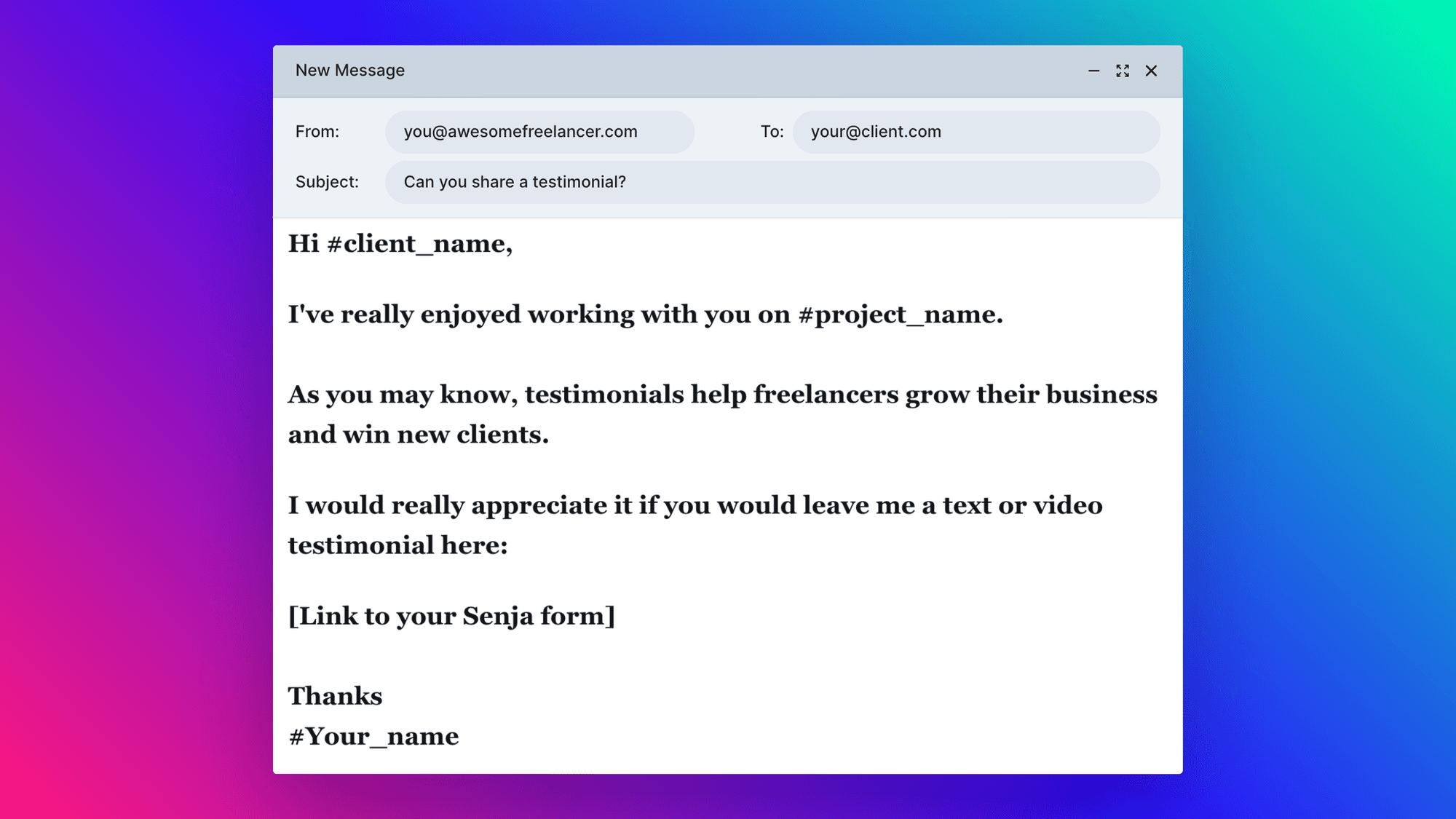
Task: Minimize the New Message window
Action: [x=1093, y=71]
